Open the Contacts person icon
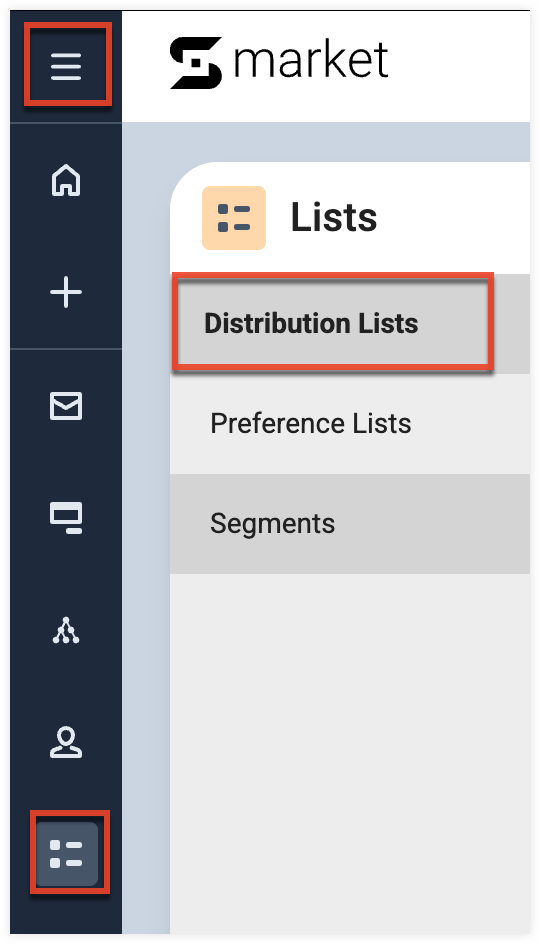Image resolution: width=540 pixels, height=944 pixels. (66, 742)
